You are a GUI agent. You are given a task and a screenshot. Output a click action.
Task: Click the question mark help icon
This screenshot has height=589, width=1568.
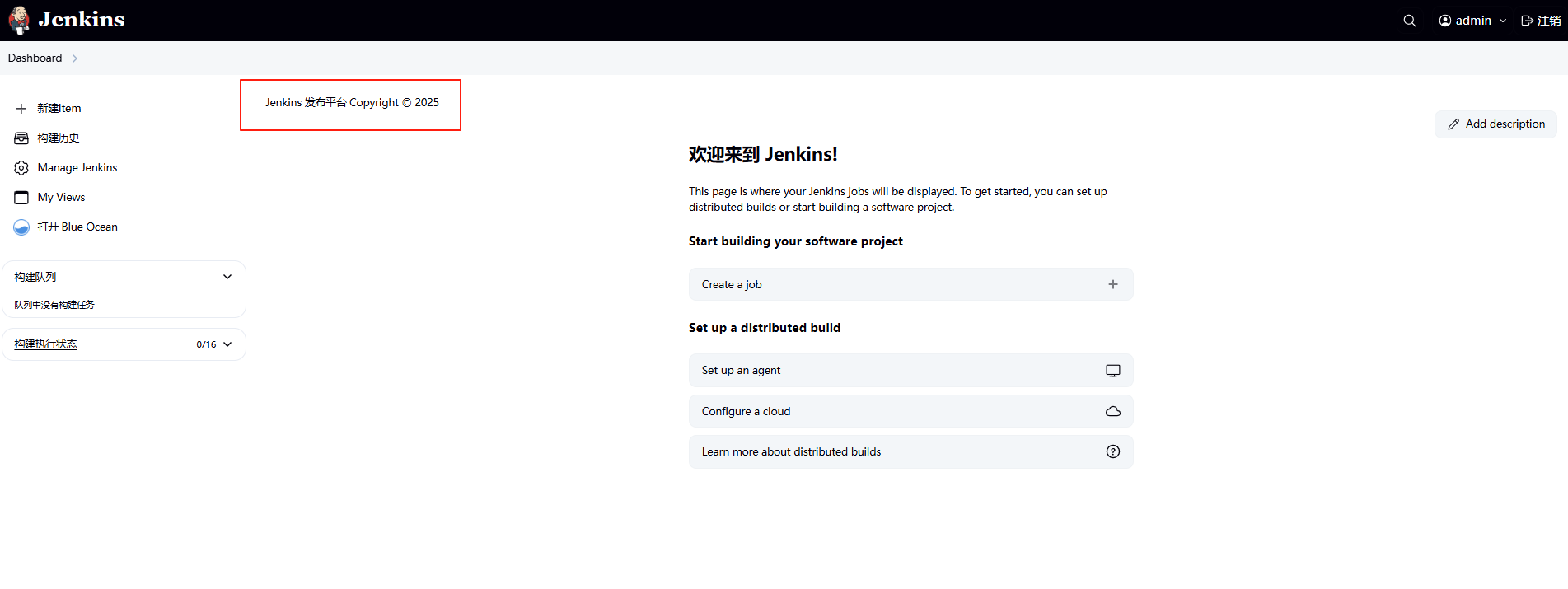1113,451
